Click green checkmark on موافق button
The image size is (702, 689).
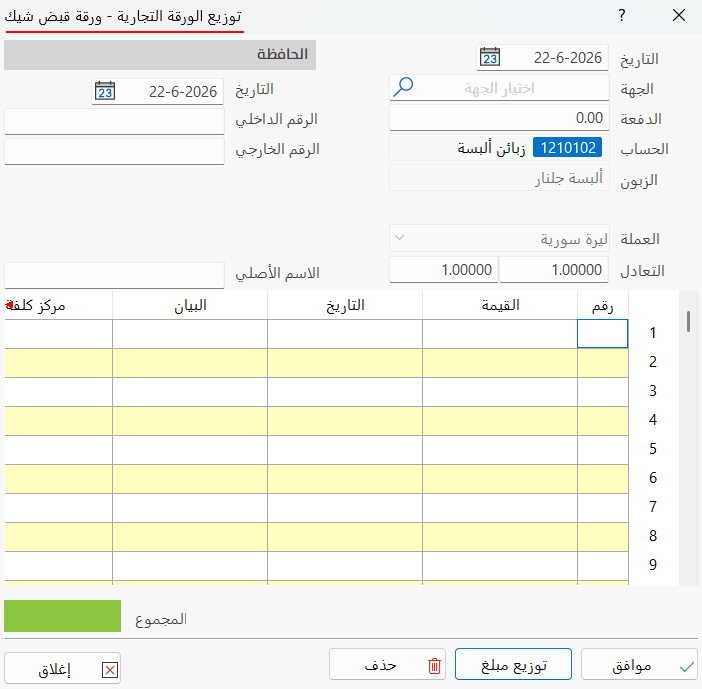point(686,667)
